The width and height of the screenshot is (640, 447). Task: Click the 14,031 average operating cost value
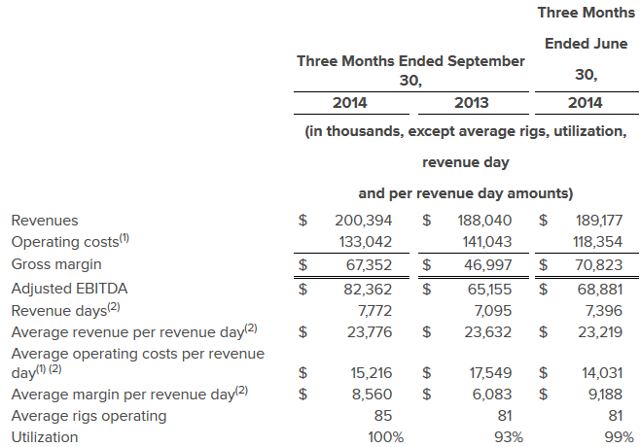click(602, 373)
